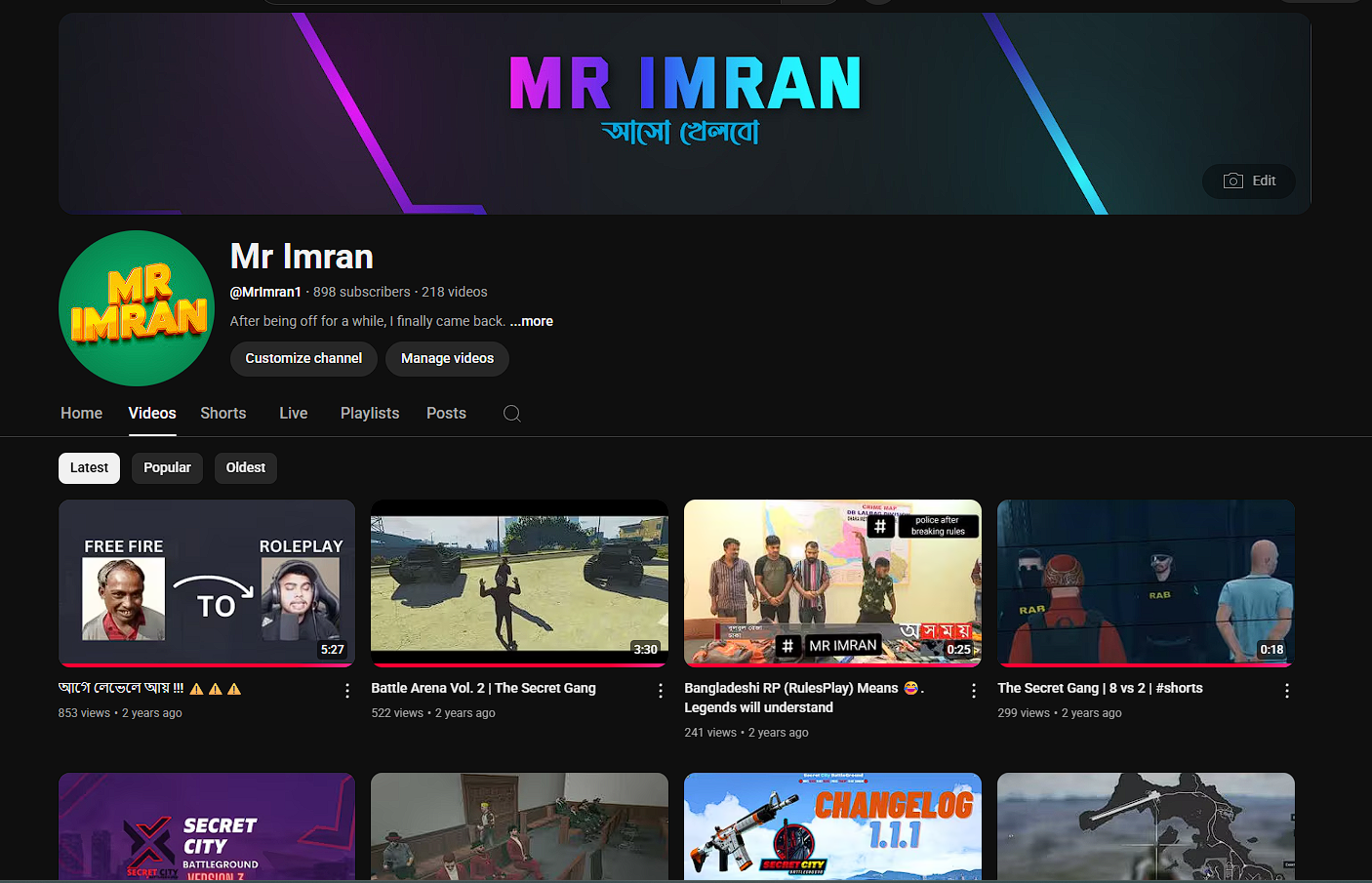This screenshot has width=1372, height=883.
Task: Click the Mr Imran channel name heading
Action: [x=302, y=257]
